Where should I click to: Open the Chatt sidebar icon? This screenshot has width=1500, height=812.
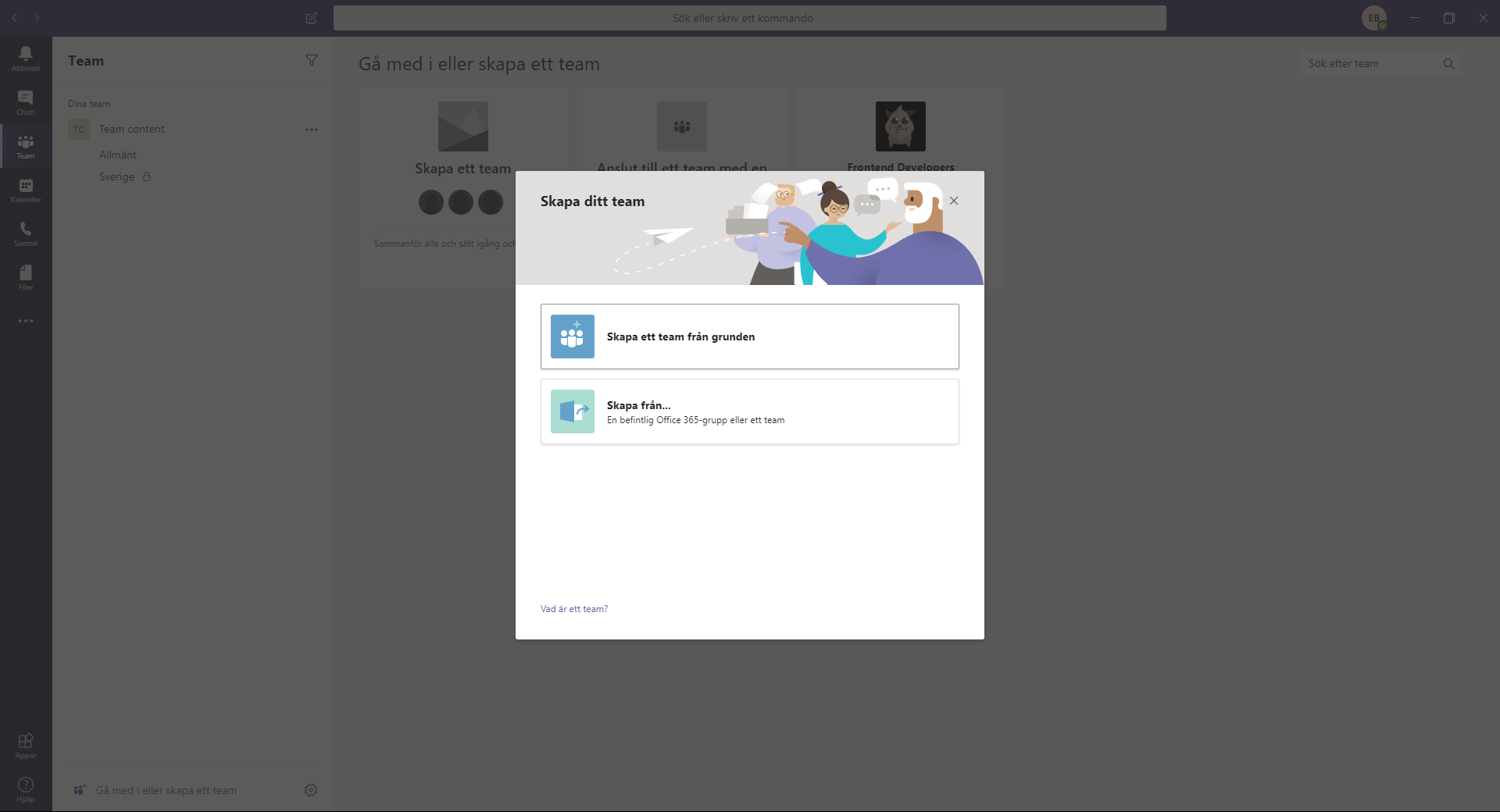(x=25, y=102)
